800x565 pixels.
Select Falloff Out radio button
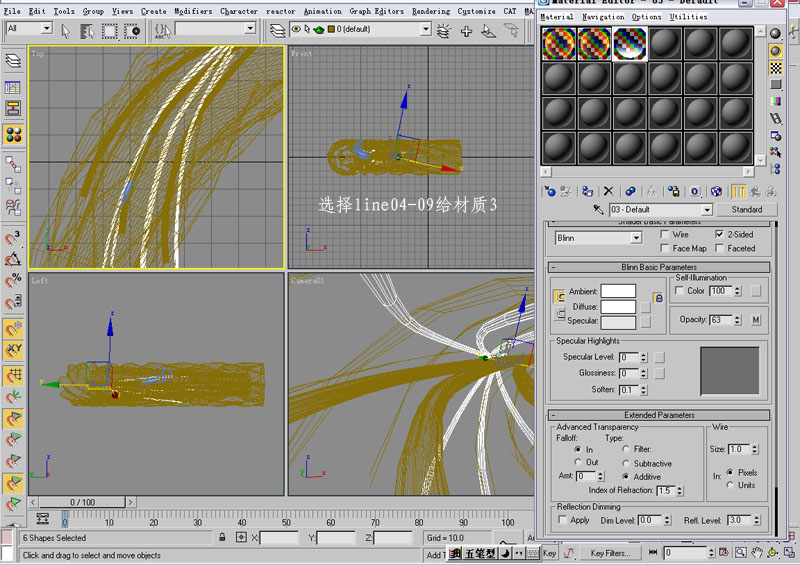(578, 462)
